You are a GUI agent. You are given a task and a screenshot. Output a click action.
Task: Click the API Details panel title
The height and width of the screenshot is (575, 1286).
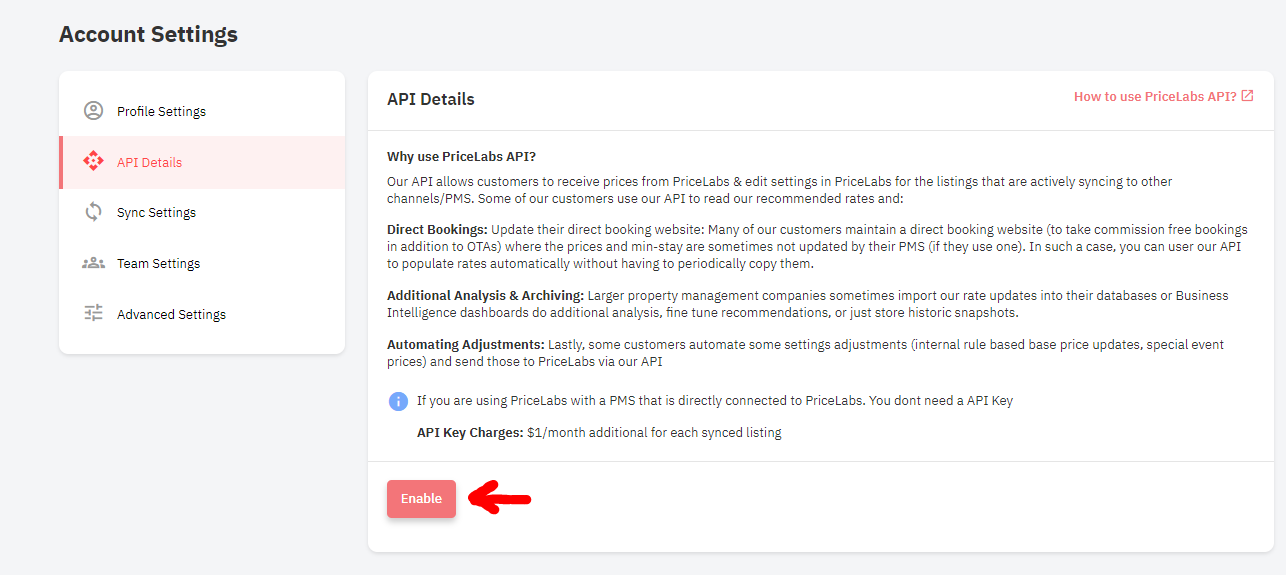point(431,99)
